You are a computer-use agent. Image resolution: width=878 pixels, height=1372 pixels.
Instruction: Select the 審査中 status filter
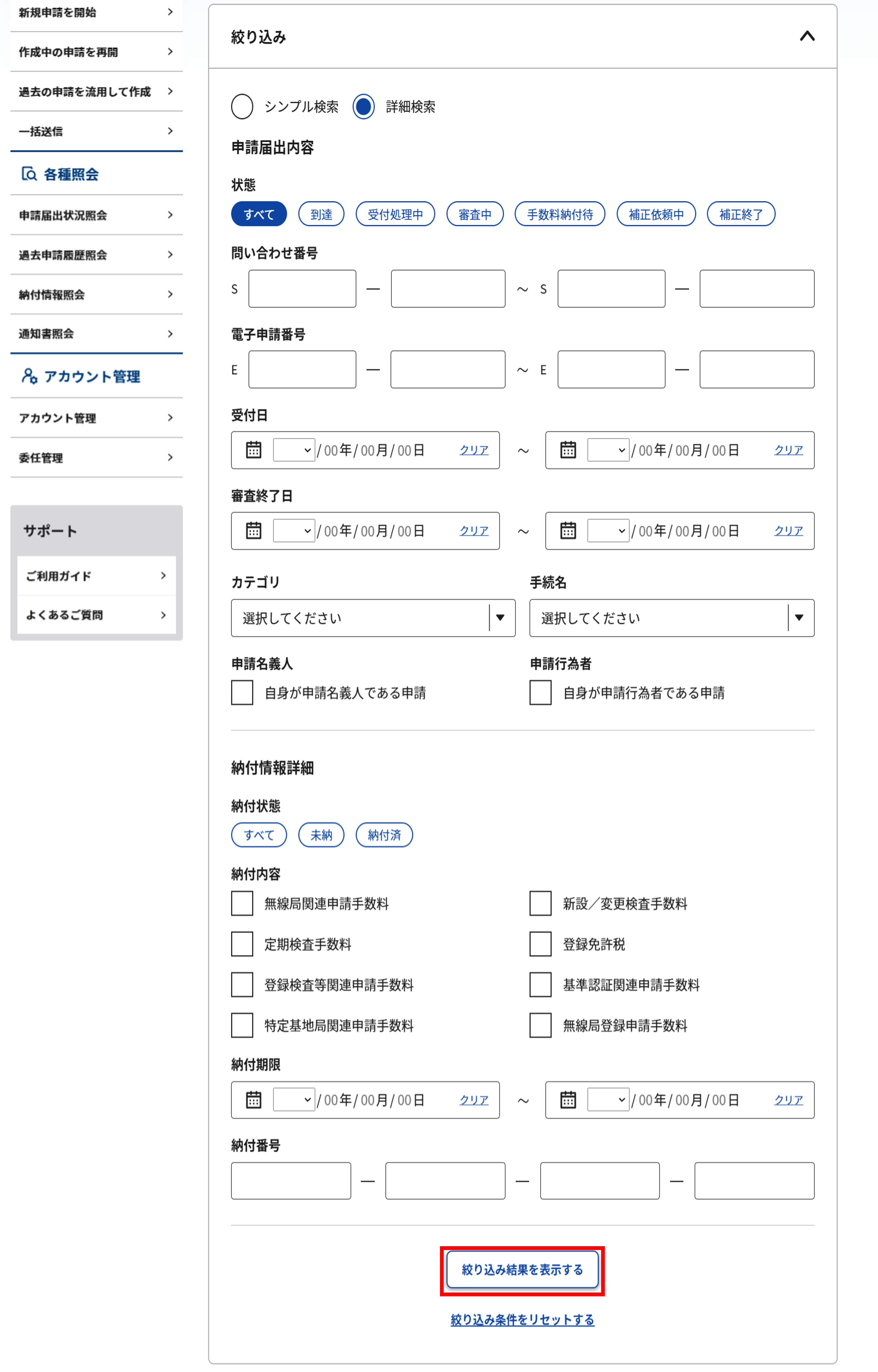475,214
